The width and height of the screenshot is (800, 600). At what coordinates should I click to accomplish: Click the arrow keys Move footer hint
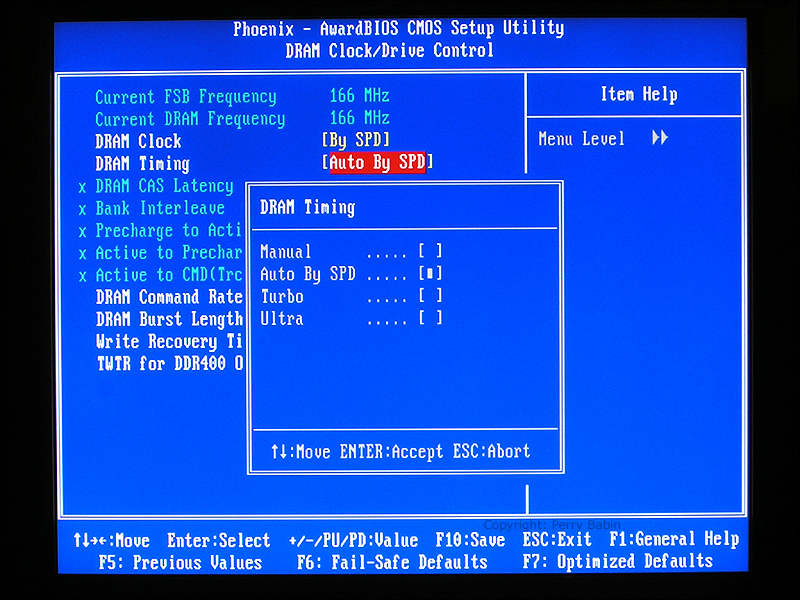[x=111, y=540]
